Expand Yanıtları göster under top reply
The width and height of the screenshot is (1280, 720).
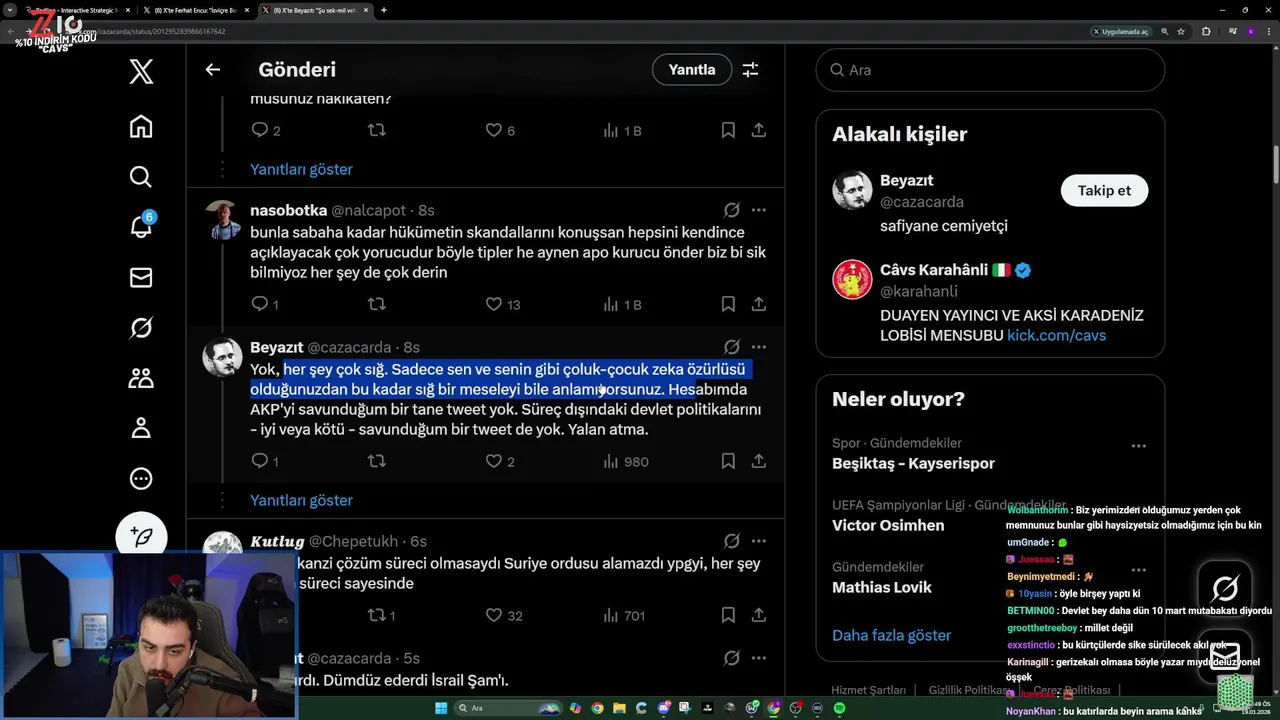click(301, 169)
